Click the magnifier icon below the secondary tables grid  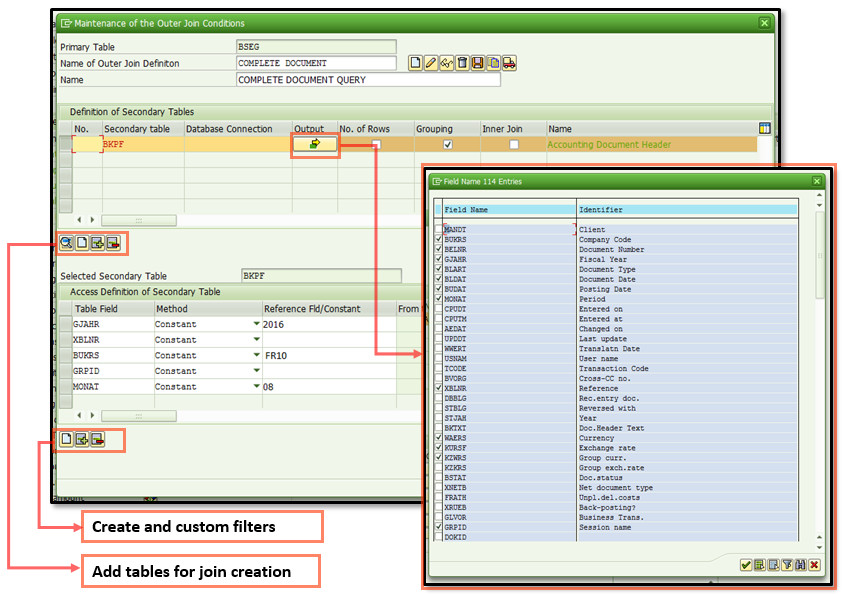pyautogui.click(x=66, y=243)
